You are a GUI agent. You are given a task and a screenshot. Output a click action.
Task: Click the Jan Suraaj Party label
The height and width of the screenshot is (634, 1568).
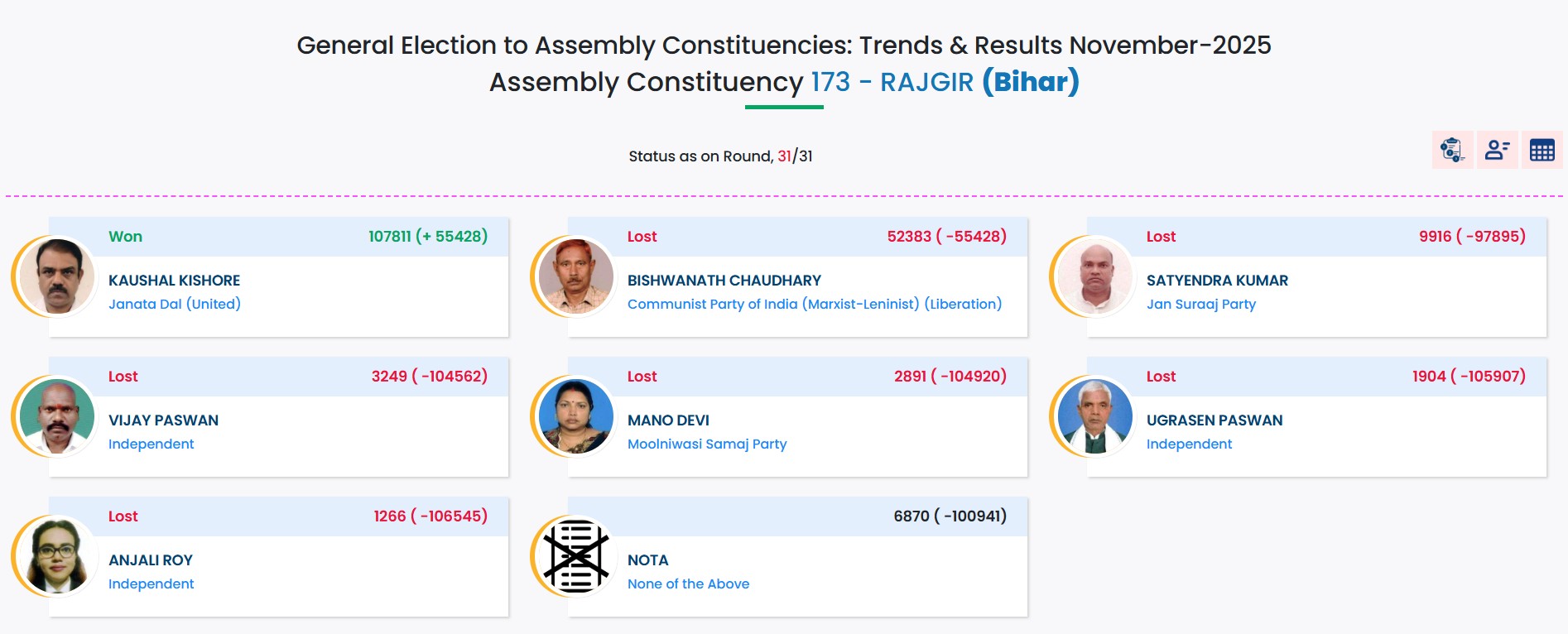point(1200,304)
